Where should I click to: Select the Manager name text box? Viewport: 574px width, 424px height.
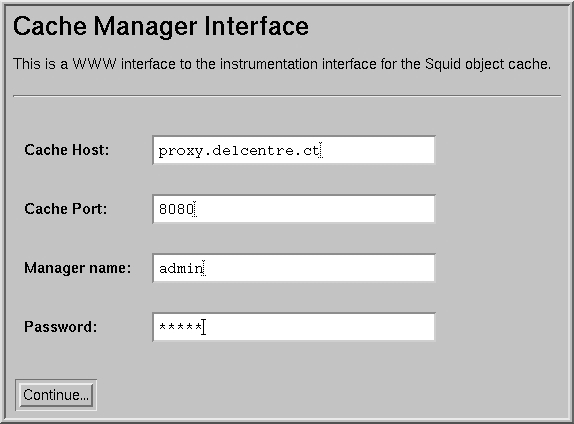294,268
